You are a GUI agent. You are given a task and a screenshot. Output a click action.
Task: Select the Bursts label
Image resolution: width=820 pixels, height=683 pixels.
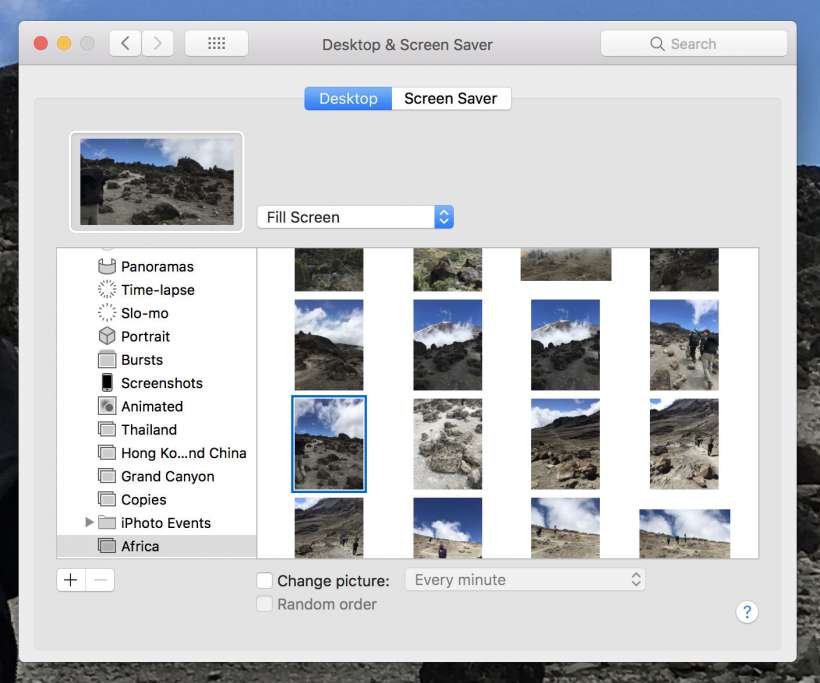tap(142, 360)
